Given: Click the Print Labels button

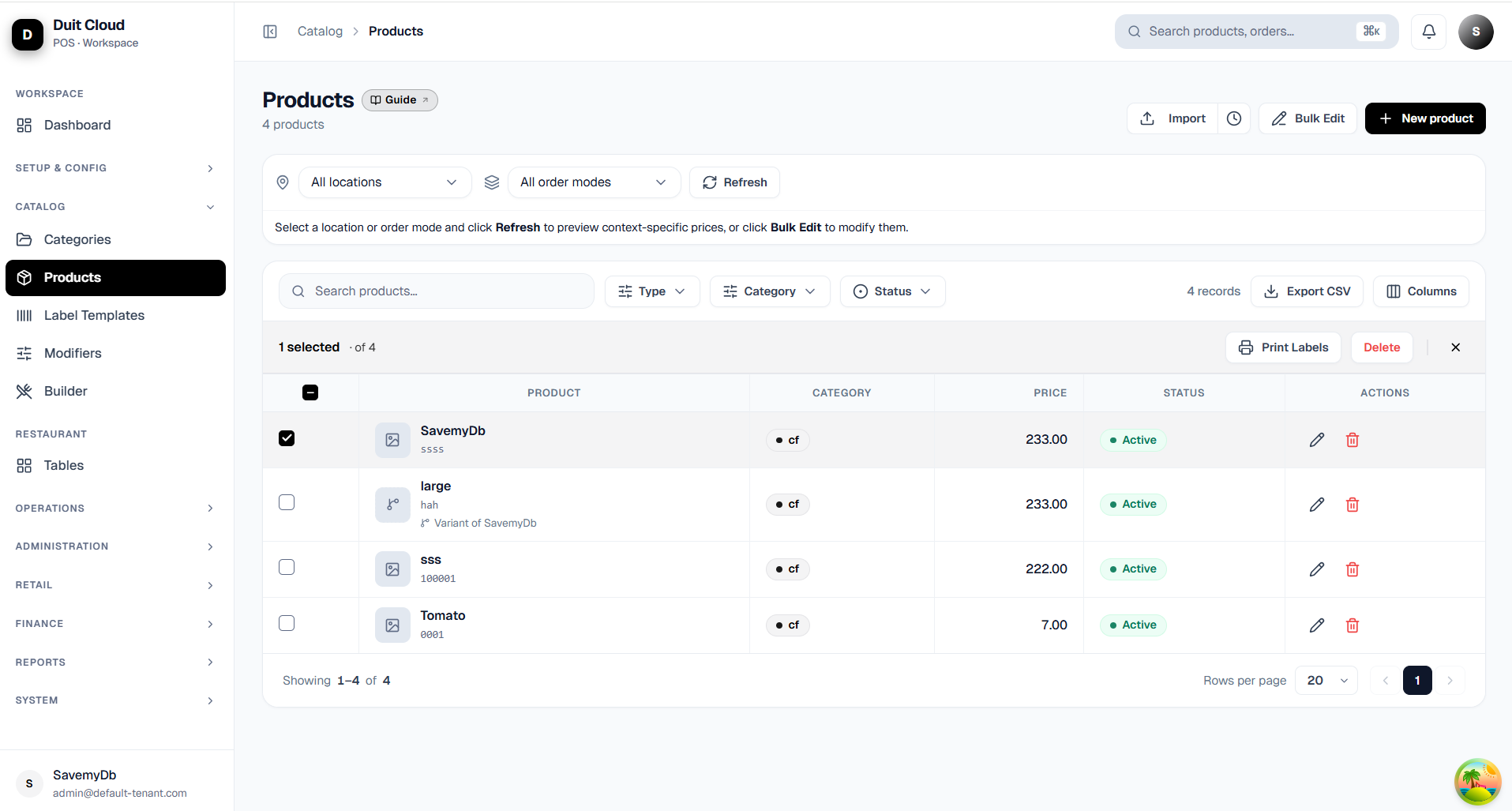Looking at the screenshot, I should pos(1283,347).
